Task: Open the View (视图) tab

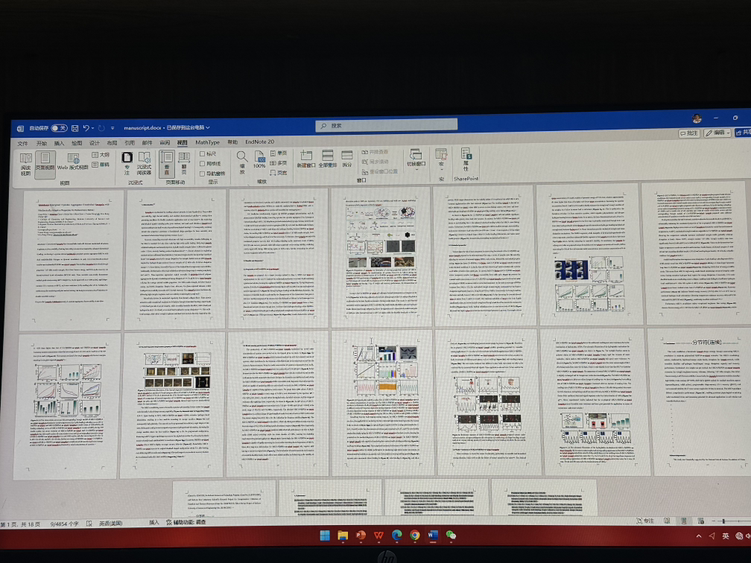Action: [182, 143]
